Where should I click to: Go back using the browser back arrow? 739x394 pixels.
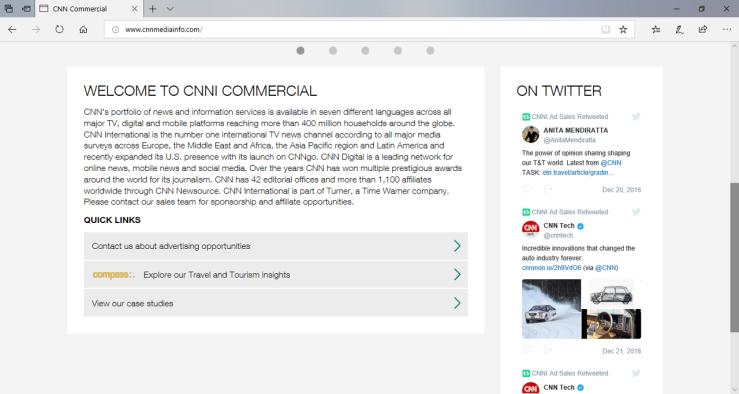coord(12,29)
